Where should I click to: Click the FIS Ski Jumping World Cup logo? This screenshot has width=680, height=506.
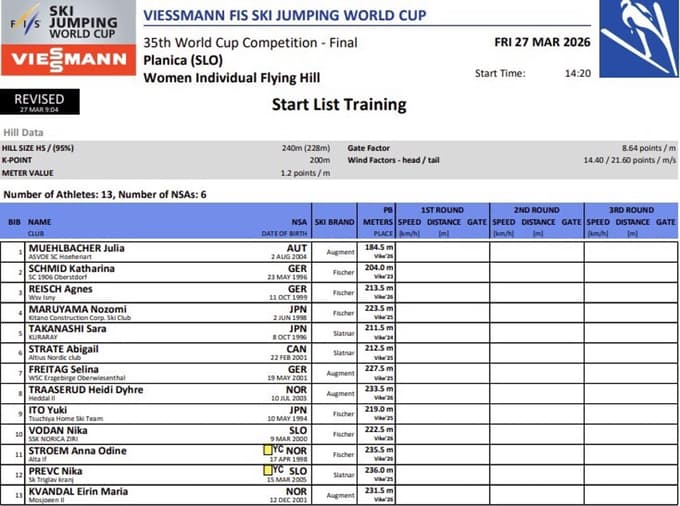67,23
